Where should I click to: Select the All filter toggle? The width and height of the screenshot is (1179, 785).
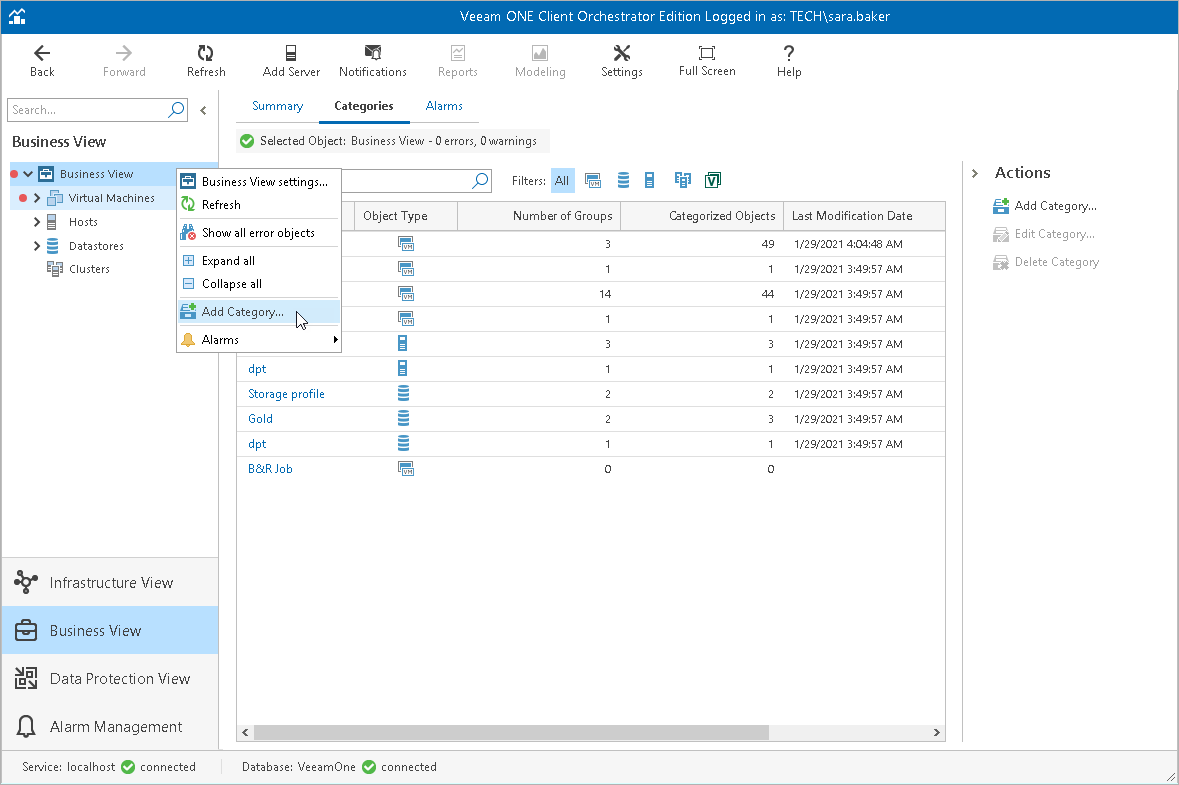[562, 181]
